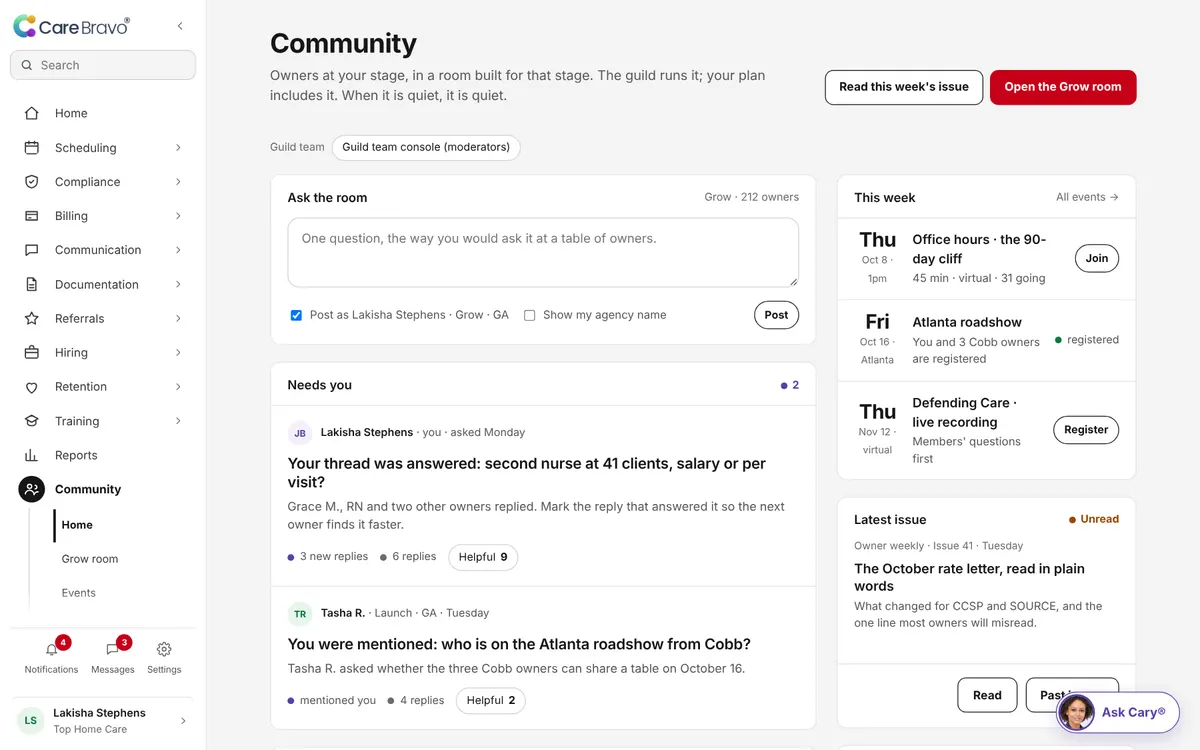
Task: Enable Show my agency name checkbox
Action: (530, 315)
